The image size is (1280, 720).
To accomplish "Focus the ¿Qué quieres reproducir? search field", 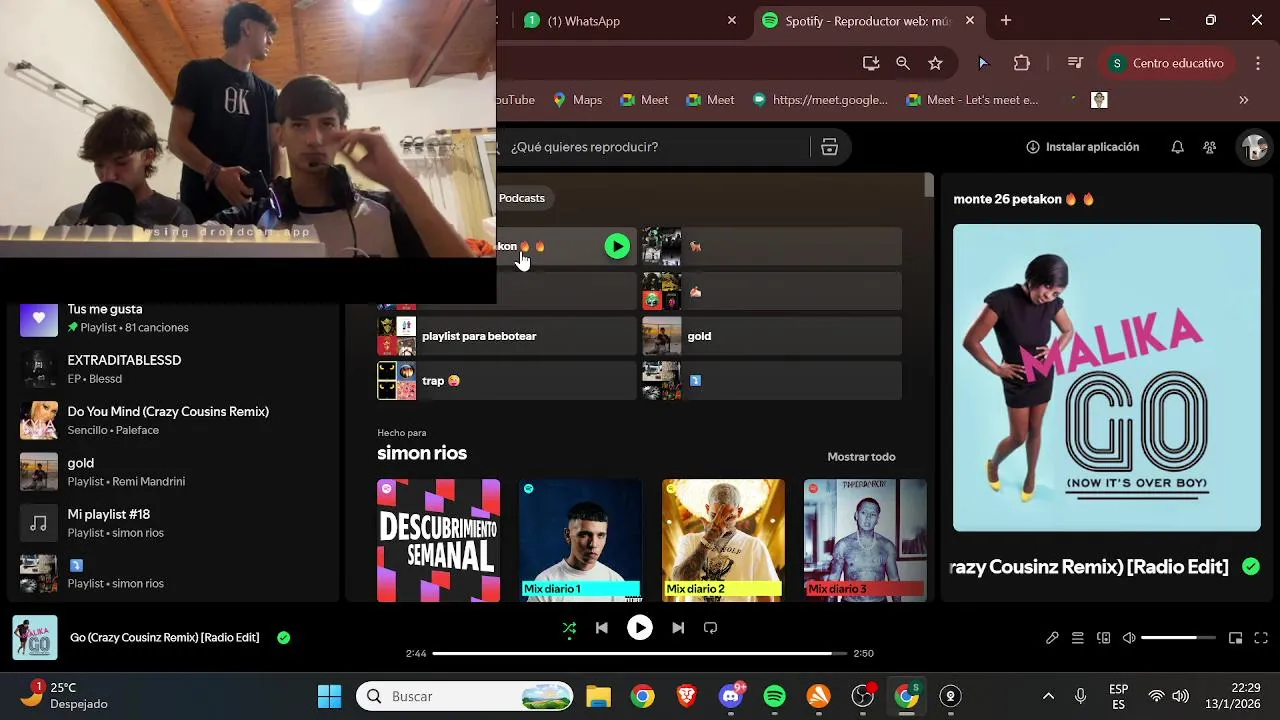I will point(655,147).
